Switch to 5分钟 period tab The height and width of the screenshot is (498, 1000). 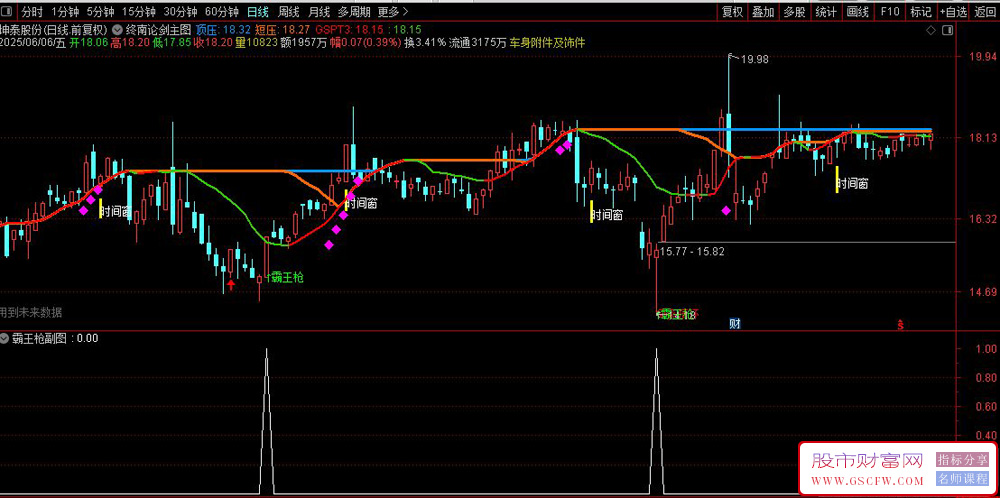coord(100,11)
